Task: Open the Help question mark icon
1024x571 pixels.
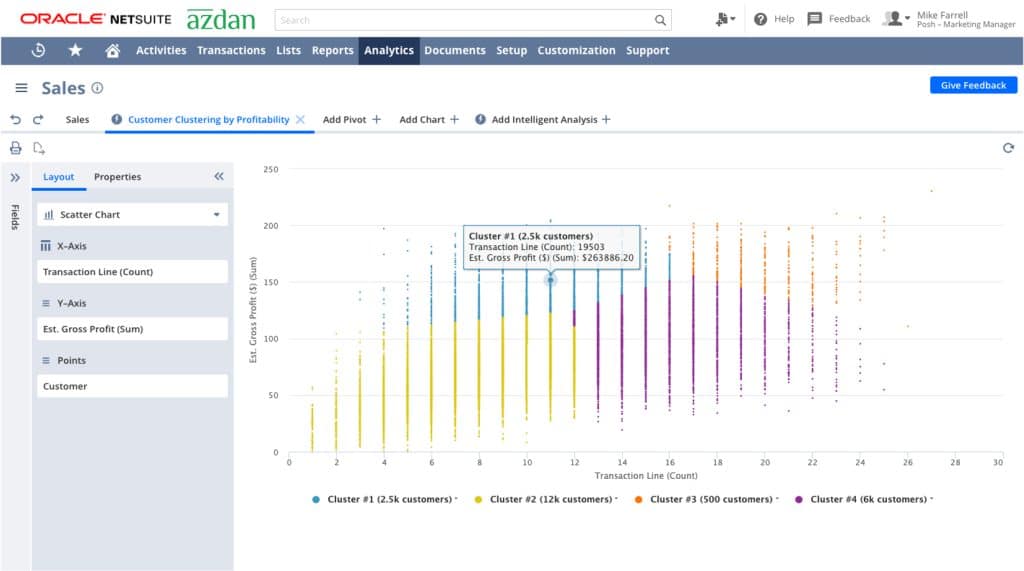Action: 760,19
